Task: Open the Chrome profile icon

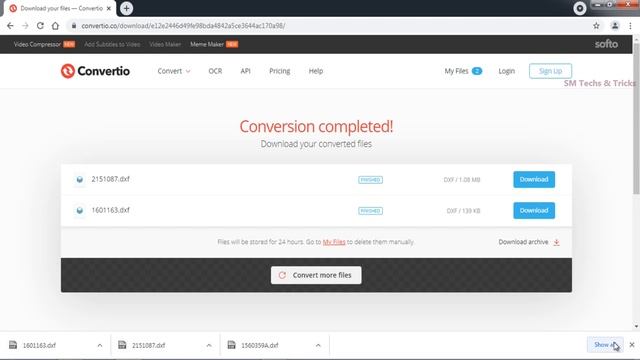Action: [615, 26]
